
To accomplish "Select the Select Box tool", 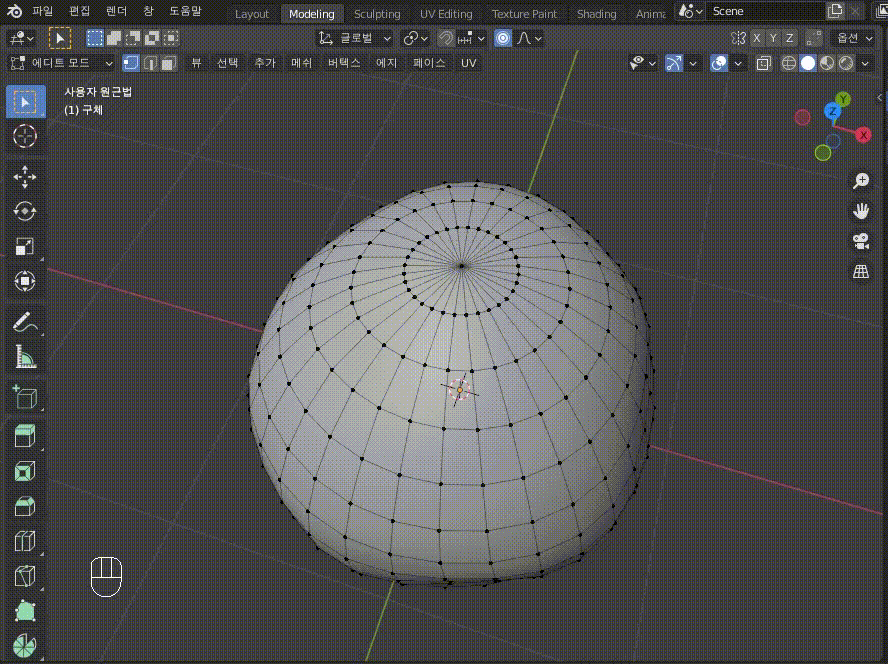I will [25, 102].
